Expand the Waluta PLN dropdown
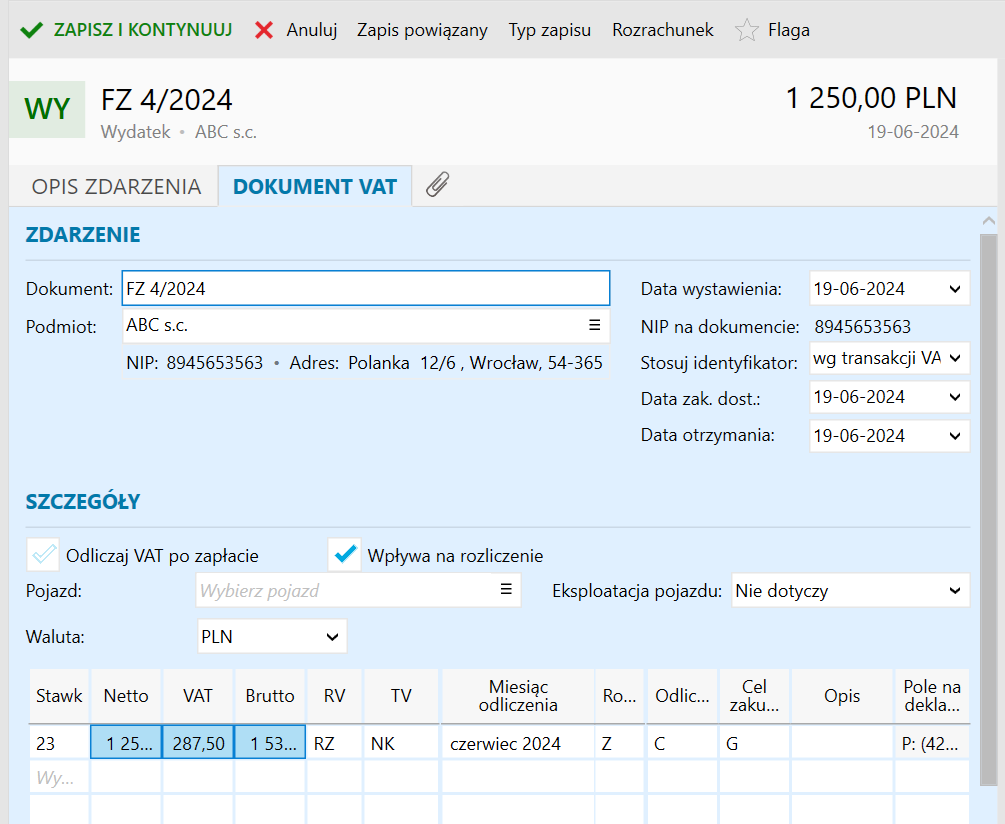The height and width of the screenshot is (824, 1005). [x=331, y=636]
